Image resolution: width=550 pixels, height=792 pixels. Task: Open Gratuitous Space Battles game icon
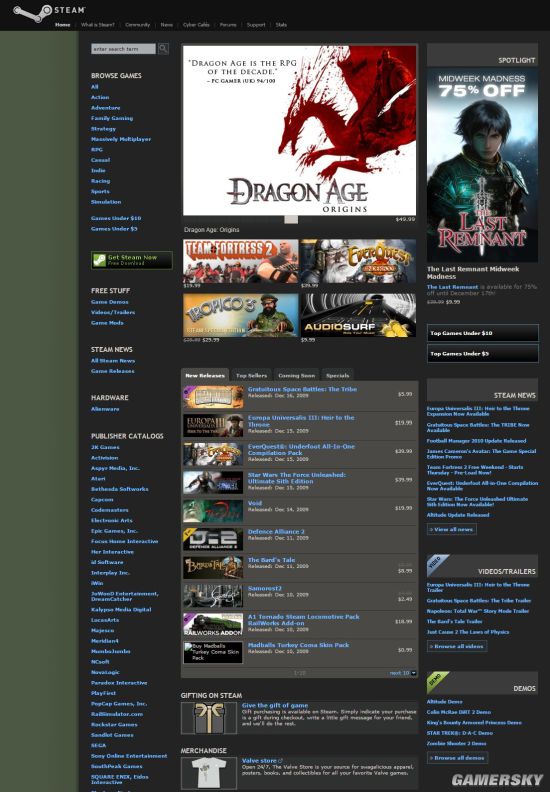point(213,397)
